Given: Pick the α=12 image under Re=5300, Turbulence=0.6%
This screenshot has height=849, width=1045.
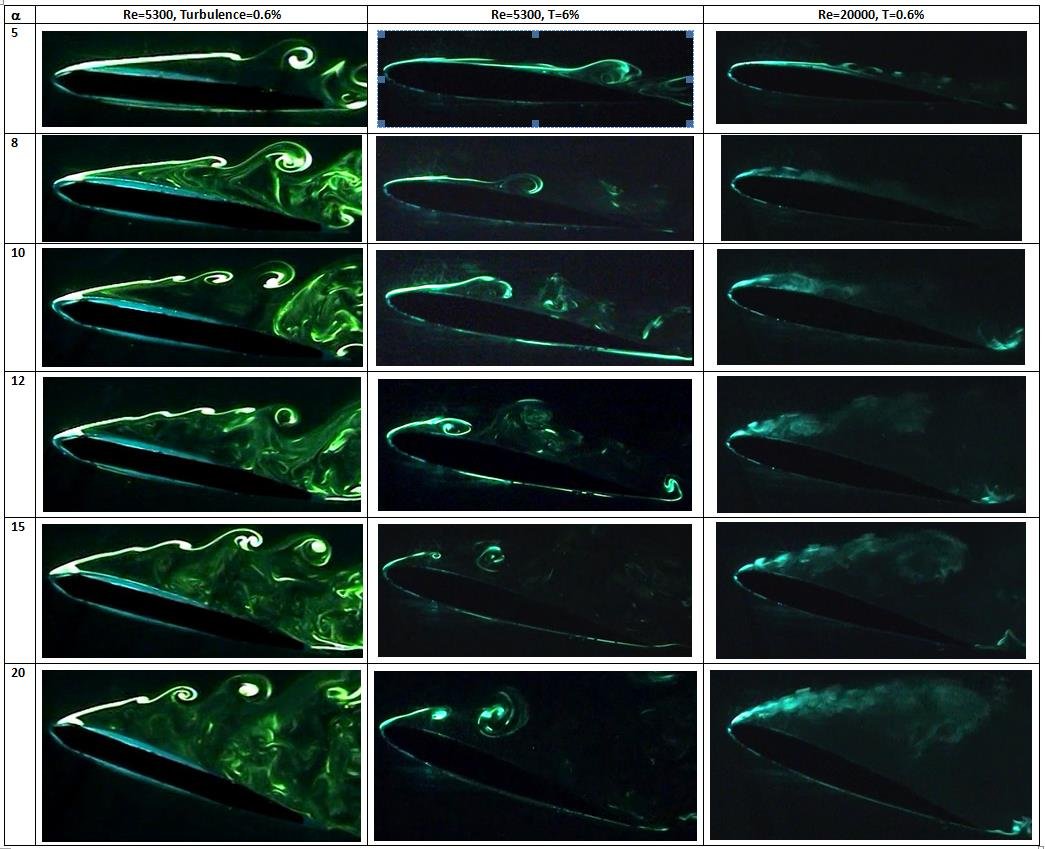Looking at the screenshot, I should pos(202,444).
